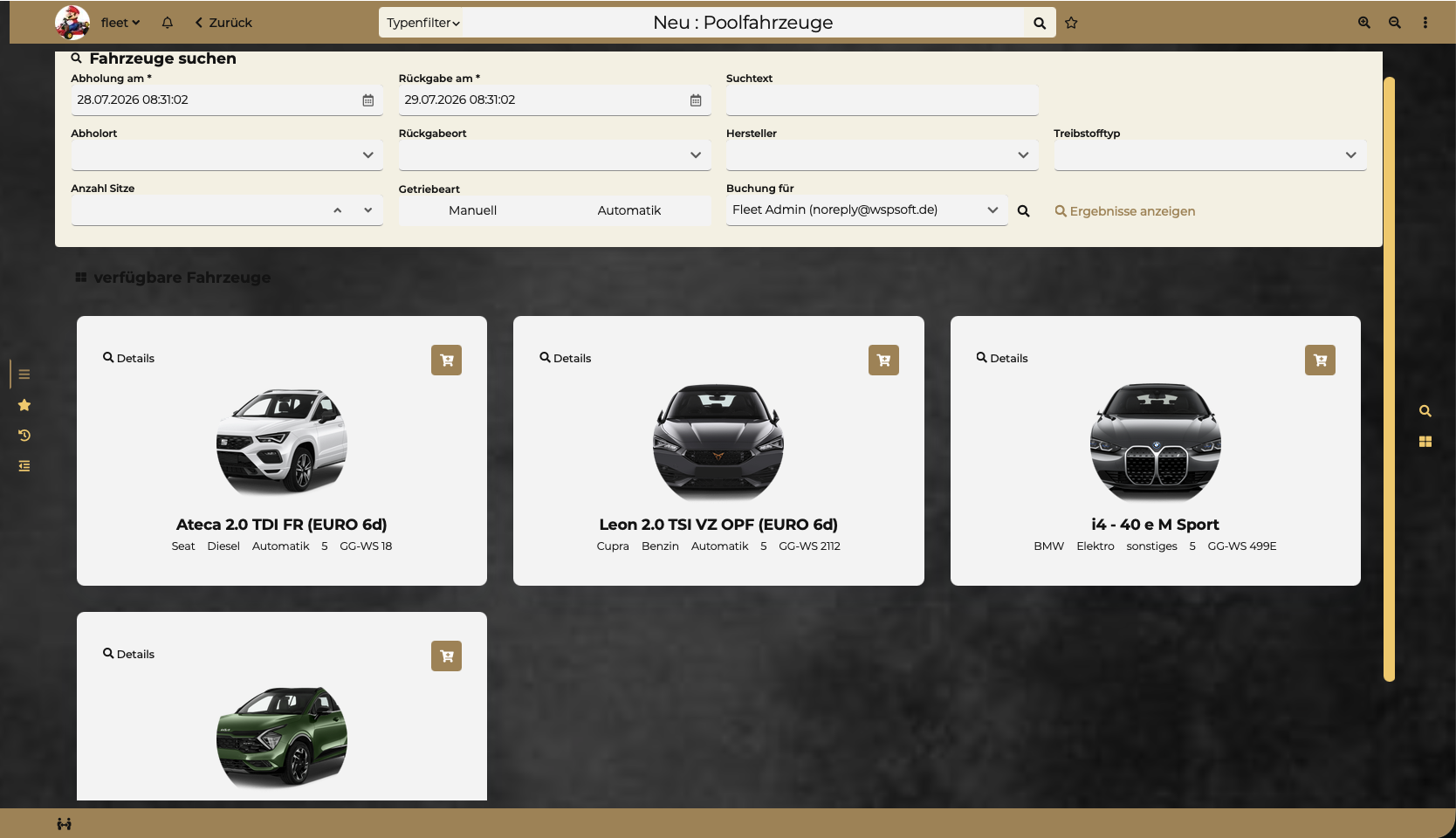Mark page as favorite with star outline
The height and width of the screenshot is (838, 1456).
pyautogui.click(x=1071, y=23)
